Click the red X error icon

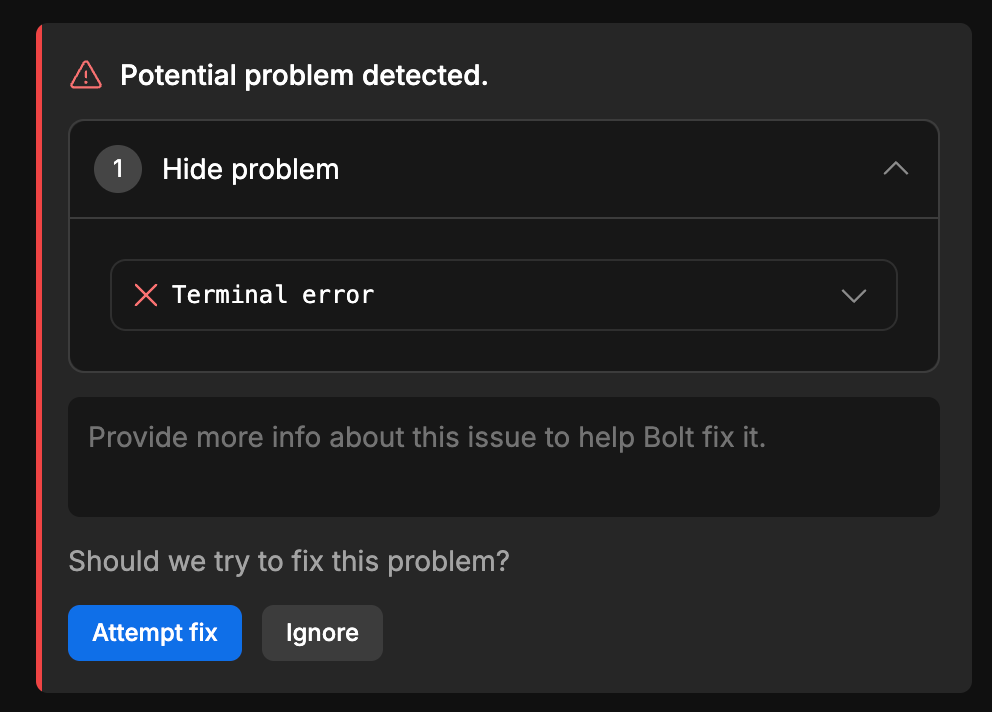(146, 295)
